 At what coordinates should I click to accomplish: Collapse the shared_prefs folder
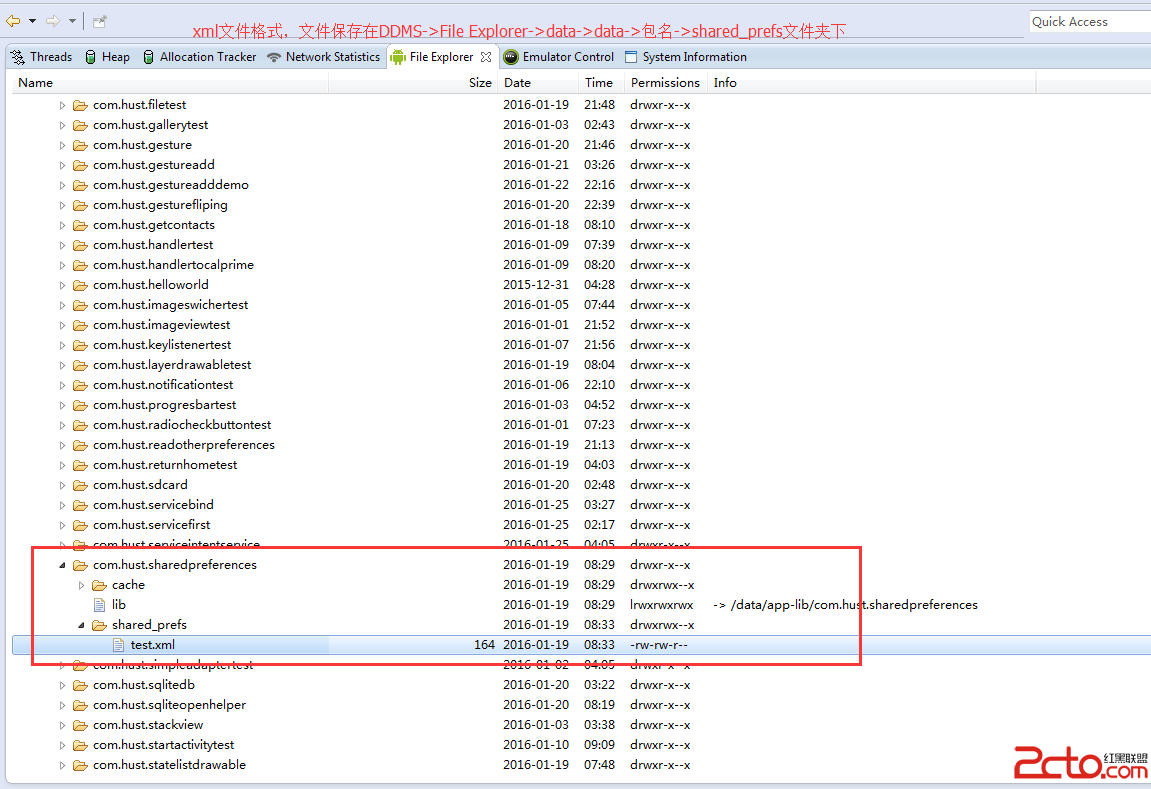click(x=81, y=625)
